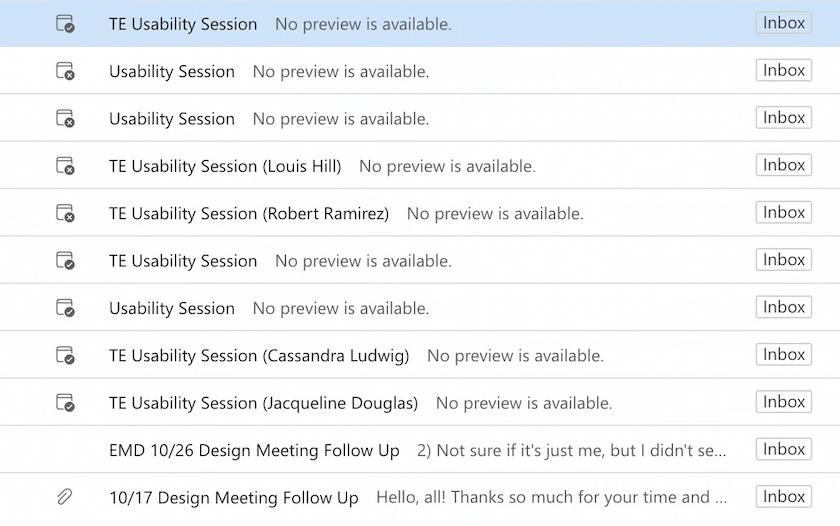
Task: Click the Inbox tag on Louis Hill session row
Action: point(783,166)
